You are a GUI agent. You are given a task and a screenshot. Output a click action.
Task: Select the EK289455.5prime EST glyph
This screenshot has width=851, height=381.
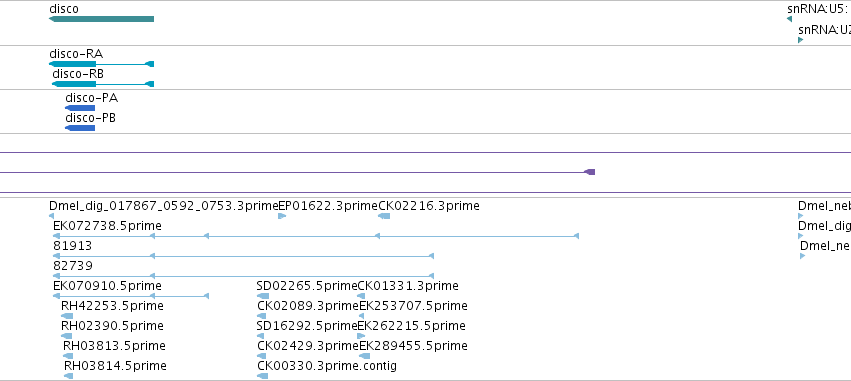click(365, 356)
